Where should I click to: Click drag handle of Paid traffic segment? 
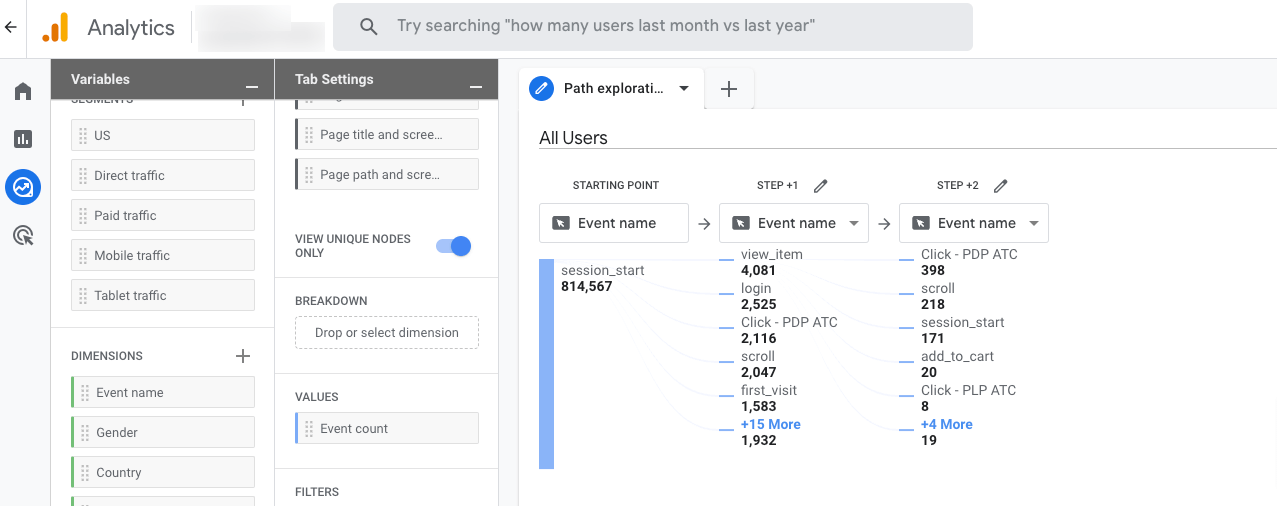(83, 215)
